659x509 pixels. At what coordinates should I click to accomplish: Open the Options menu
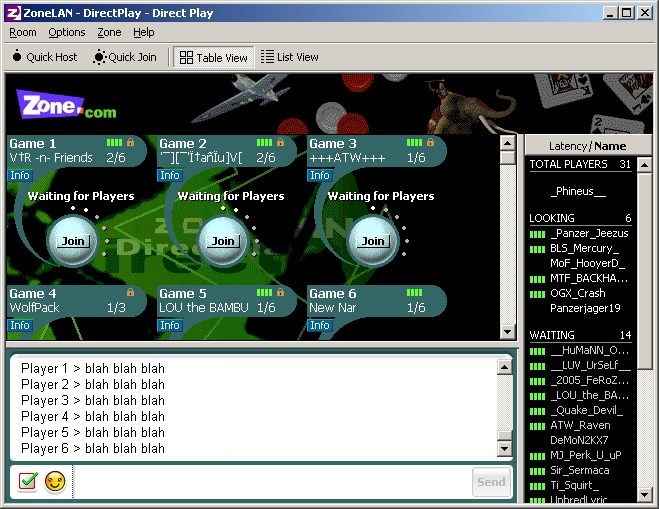pos(66,32)
